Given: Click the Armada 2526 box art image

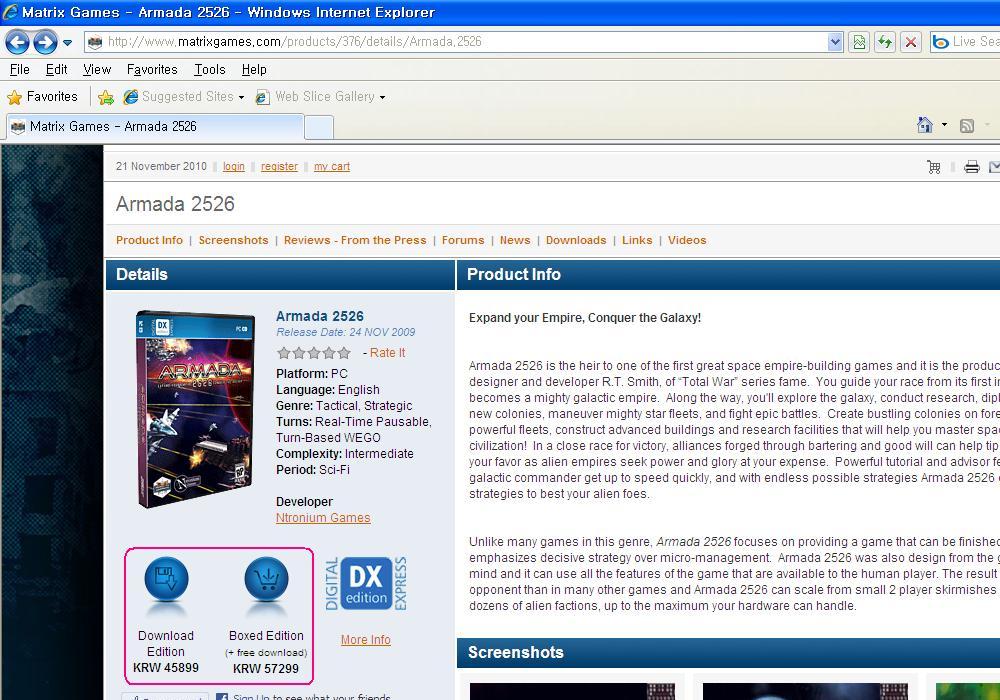Looking at the screenshot, I should click(x=195, y=409).
